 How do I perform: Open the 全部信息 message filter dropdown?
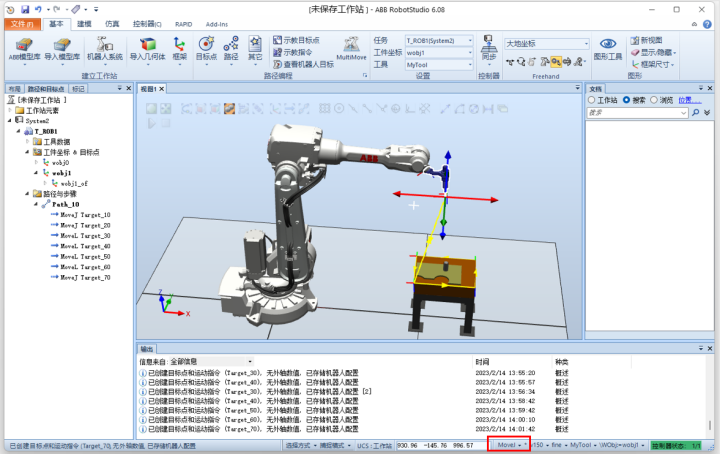click(211, 362)
